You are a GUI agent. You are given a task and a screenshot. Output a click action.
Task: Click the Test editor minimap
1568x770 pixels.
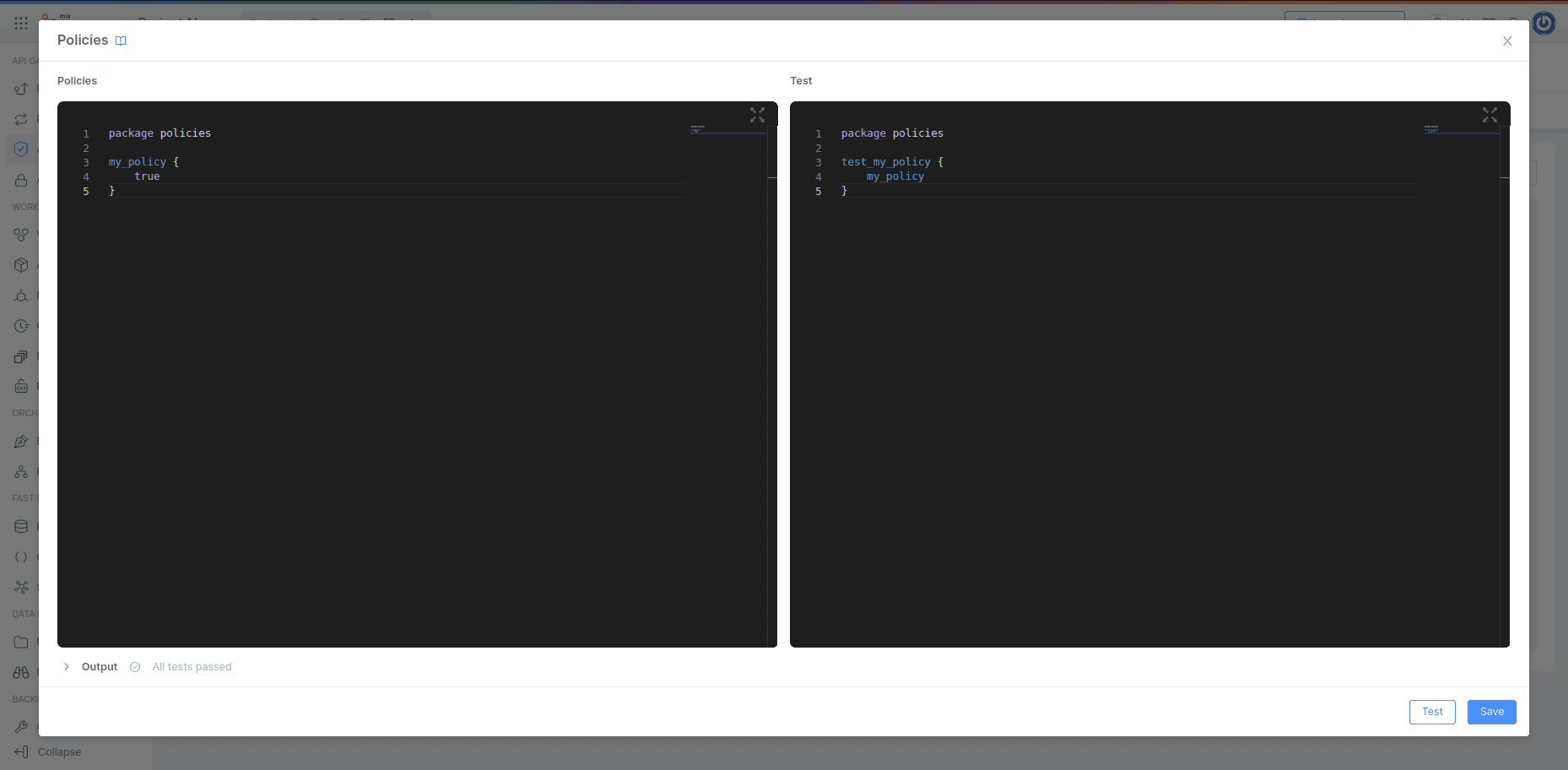pyautogui.click(x=1461, y=130)
